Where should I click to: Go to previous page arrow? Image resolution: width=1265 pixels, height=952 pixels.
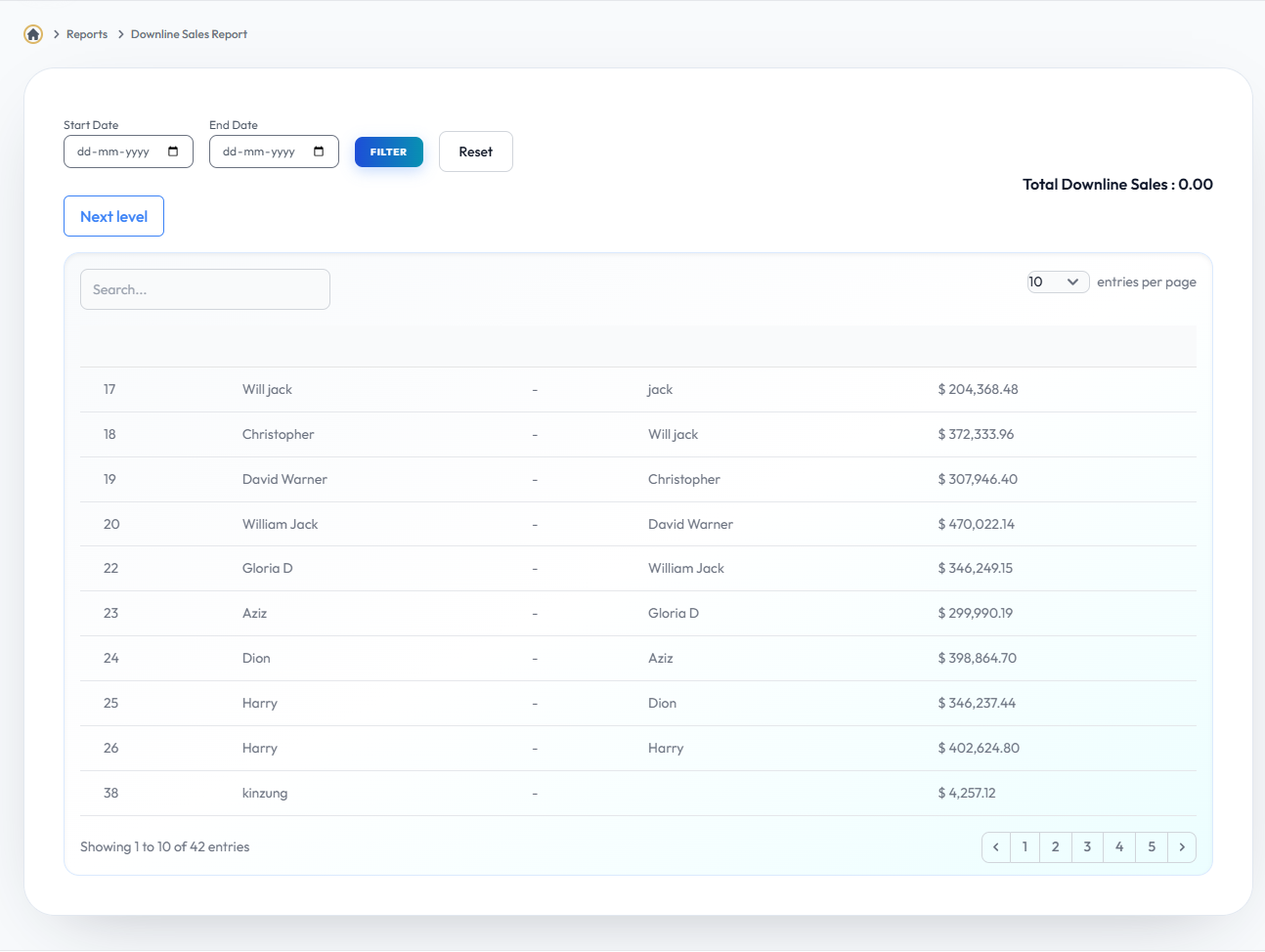(995, 847)
